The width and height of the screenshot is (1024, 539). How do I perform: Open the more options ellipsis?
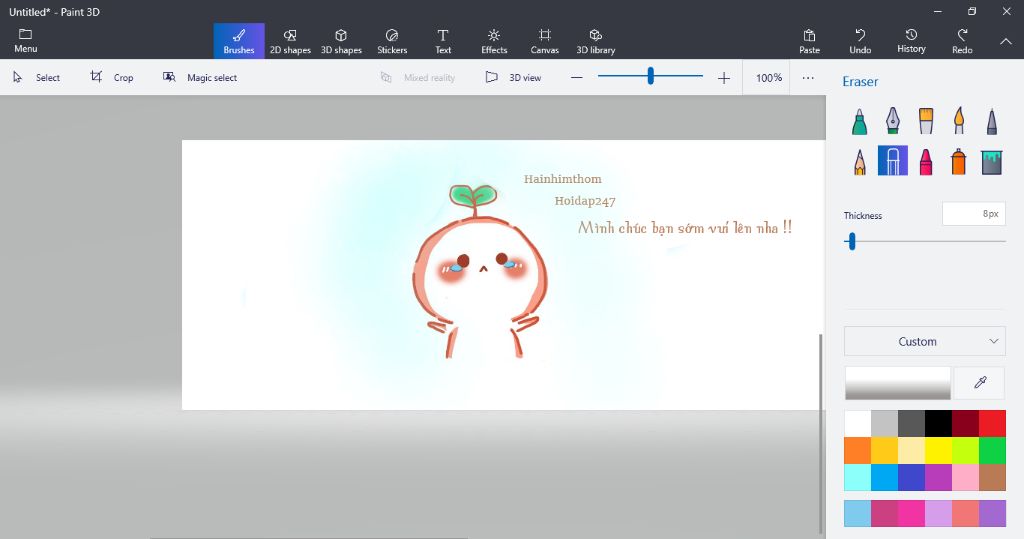(x=808, y=78)
